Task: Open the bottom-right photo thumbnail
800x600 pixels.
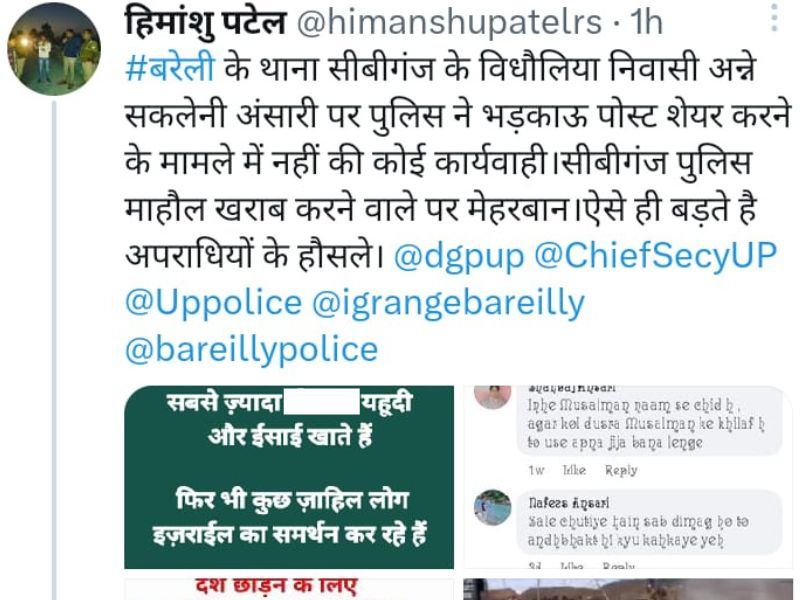Action: (628, 589)
